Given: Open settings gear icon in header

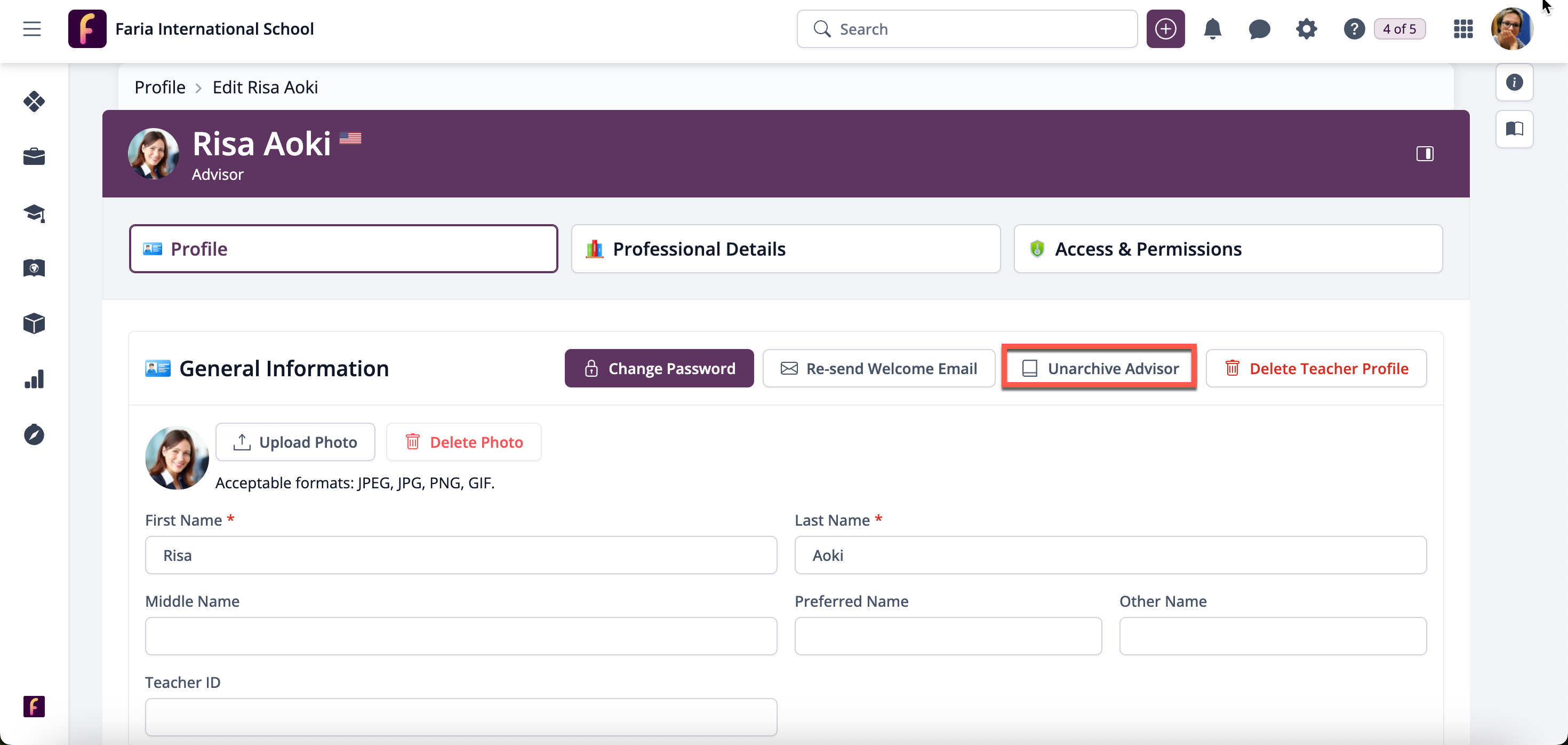Looking at the screenshot, I should (1306, 29).
